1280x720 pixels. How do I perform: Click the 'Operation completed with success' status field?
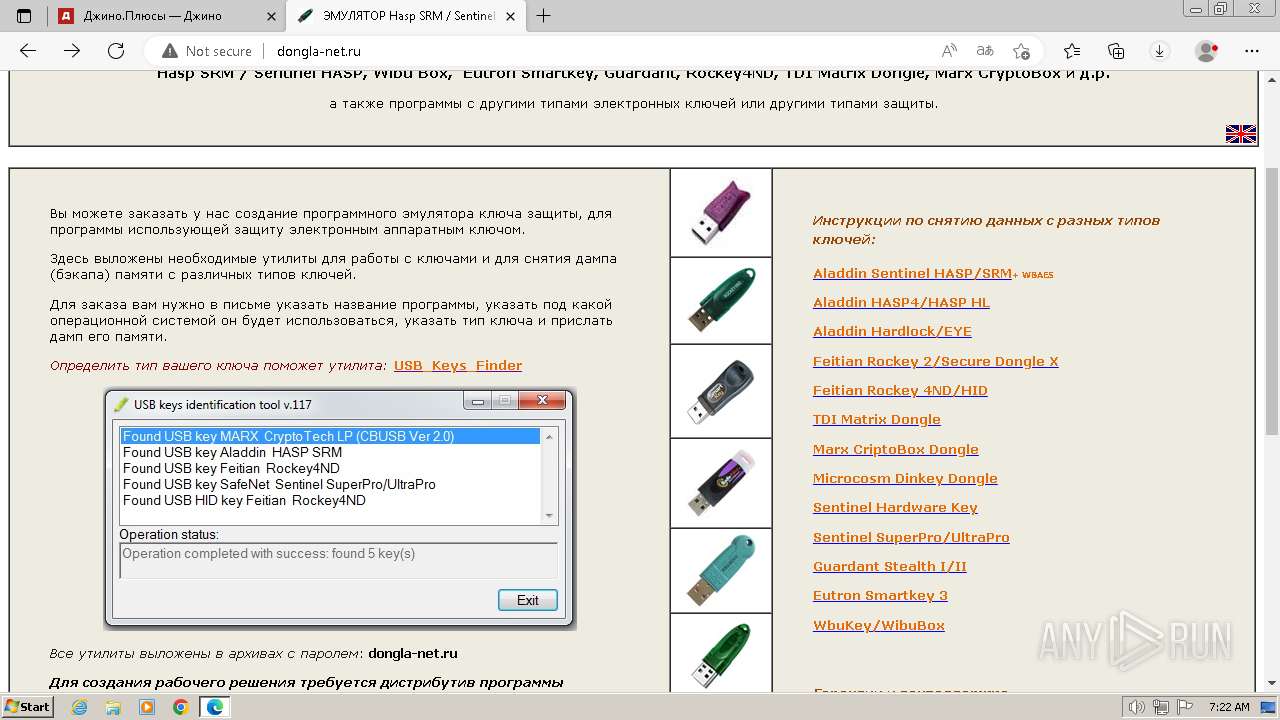pos(338,560)
